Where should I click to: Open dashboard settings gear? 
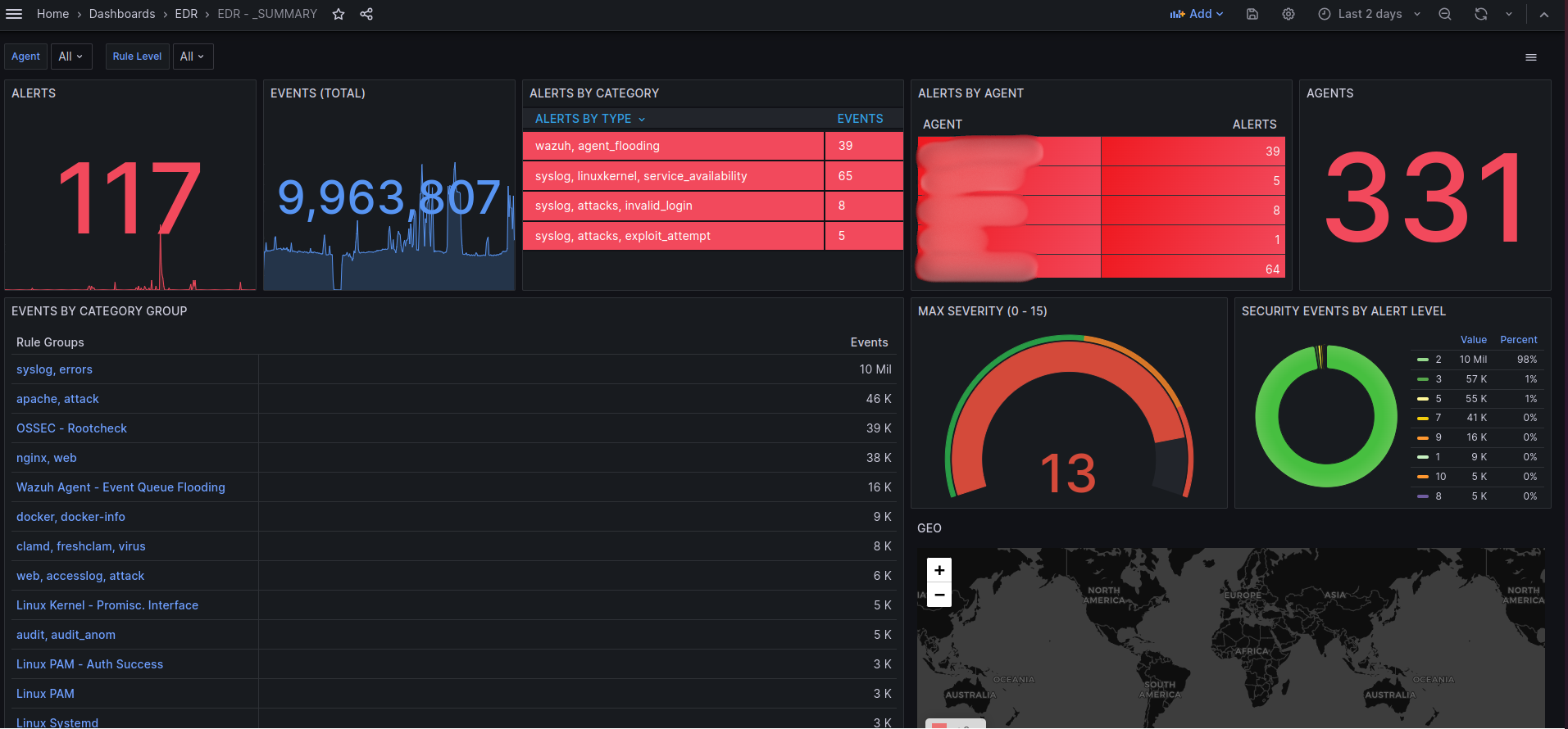1288,14
